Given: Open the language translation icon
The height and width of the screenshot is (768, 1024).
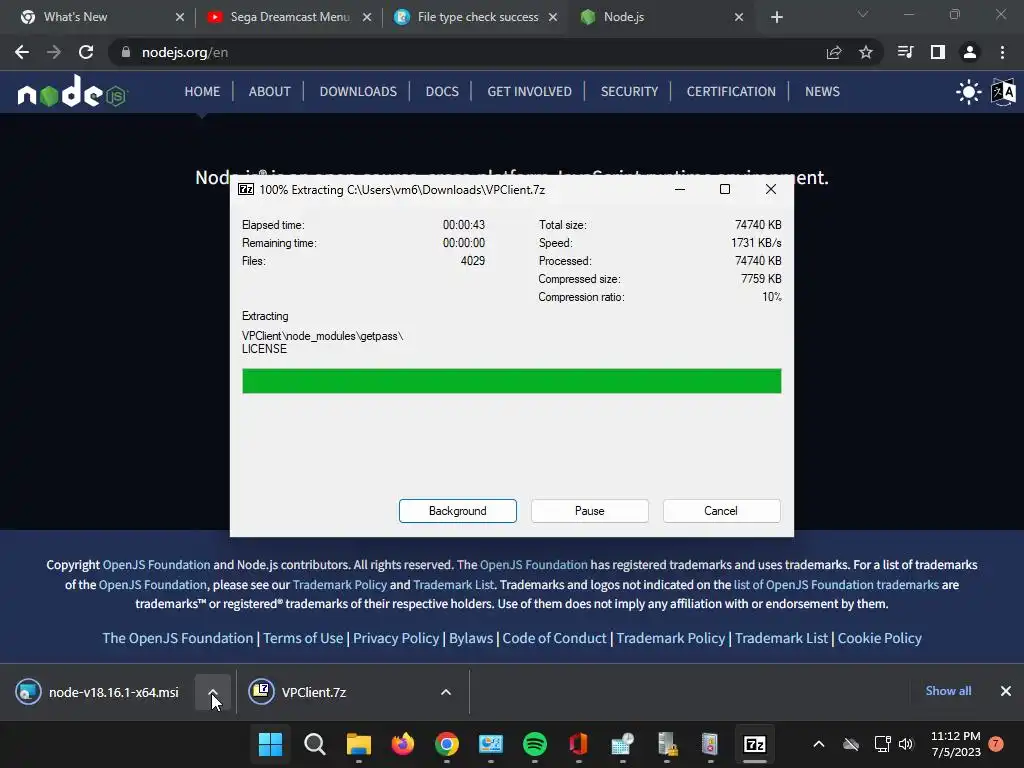Looking at the screenshot, I should tap(1004, 92).
